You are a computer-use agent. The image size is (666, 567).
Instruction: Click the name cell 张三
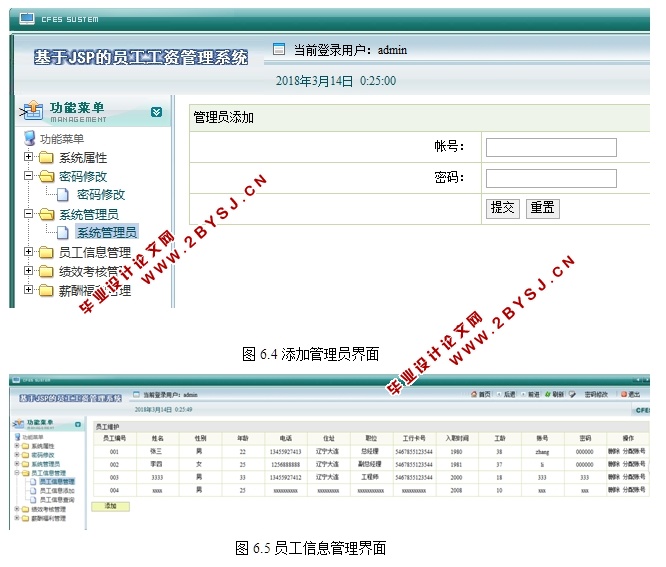[156, 451]
